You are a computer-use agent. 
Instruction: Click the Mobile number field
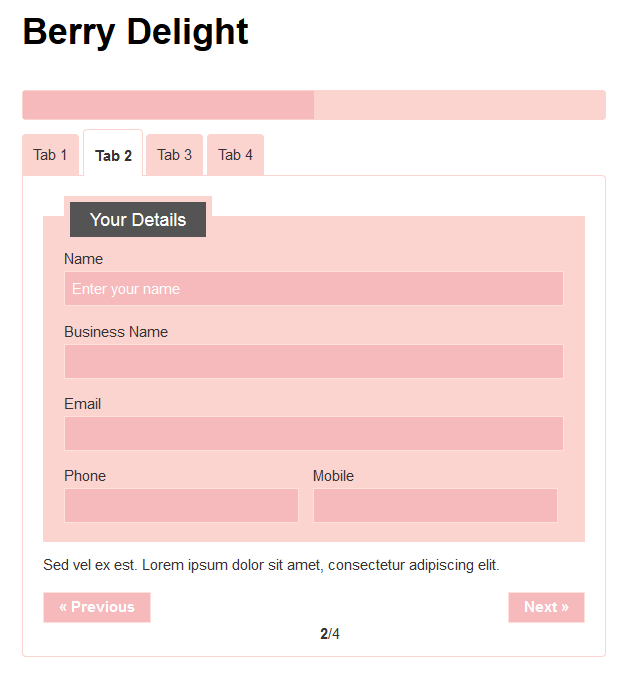pos(435,505)
